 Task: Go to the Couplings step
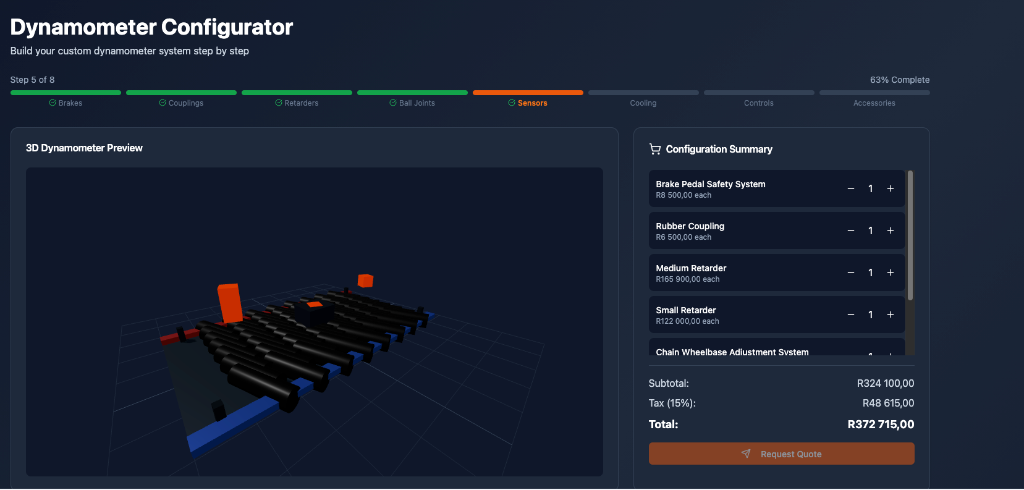182,103
